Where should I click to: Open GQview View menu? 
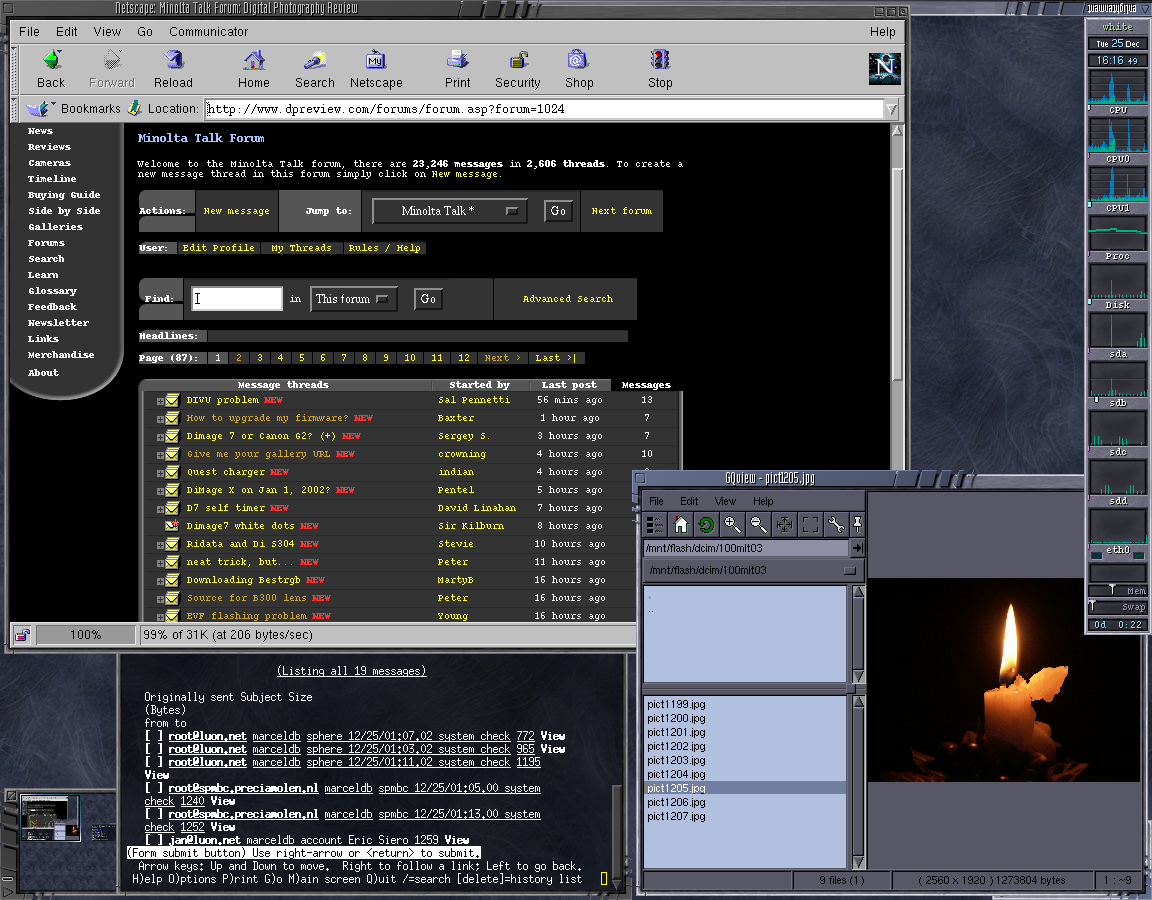(x=725, y=501)
